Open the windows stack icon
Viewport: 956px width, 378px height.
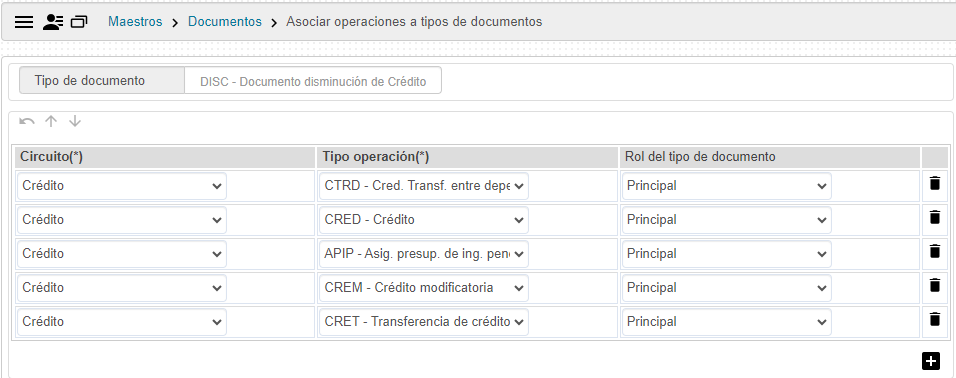tap(79, 22)
